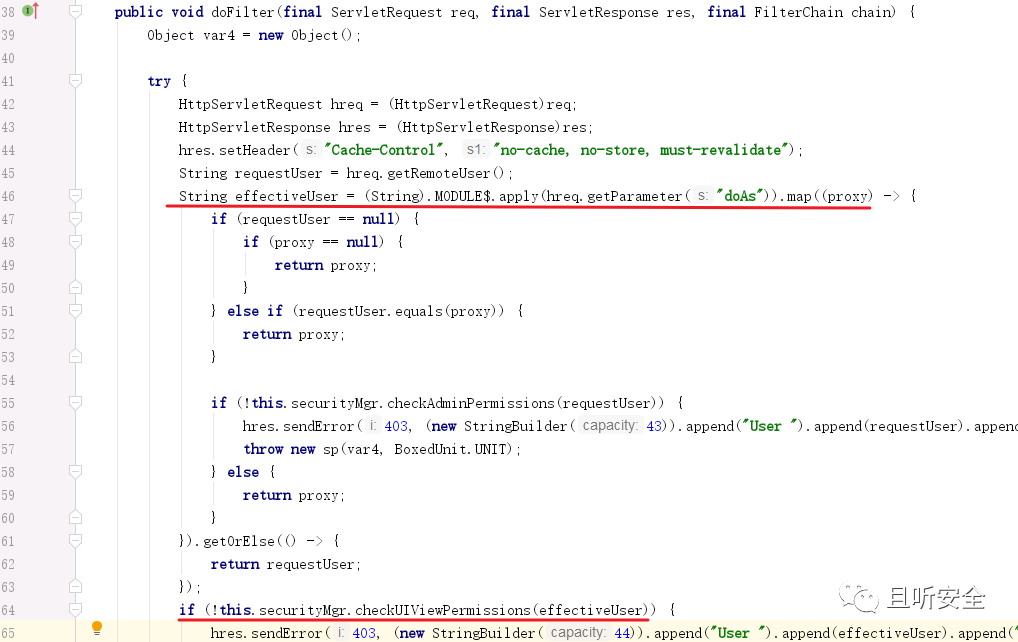1018x642 pixels.
Task: Click line number 62 in the gutter
Action: point(8,563)
